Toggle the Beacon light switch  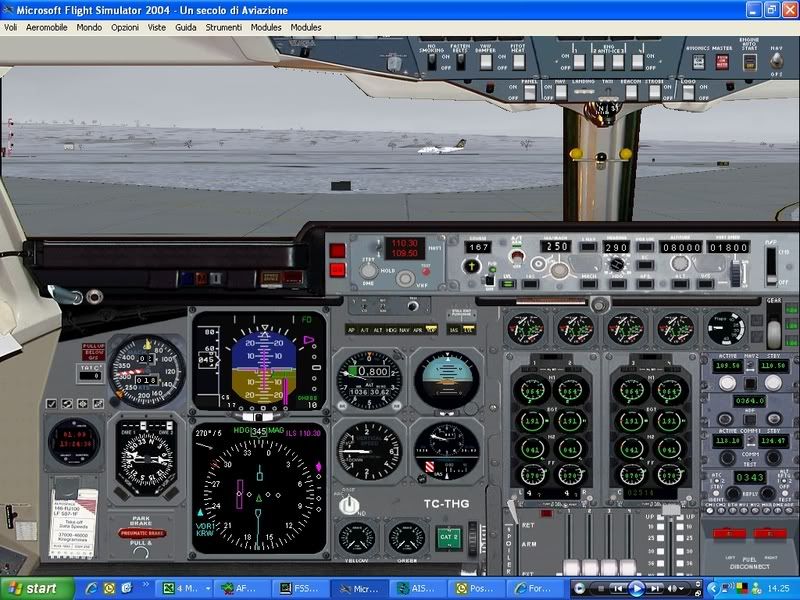click(631, 92)
